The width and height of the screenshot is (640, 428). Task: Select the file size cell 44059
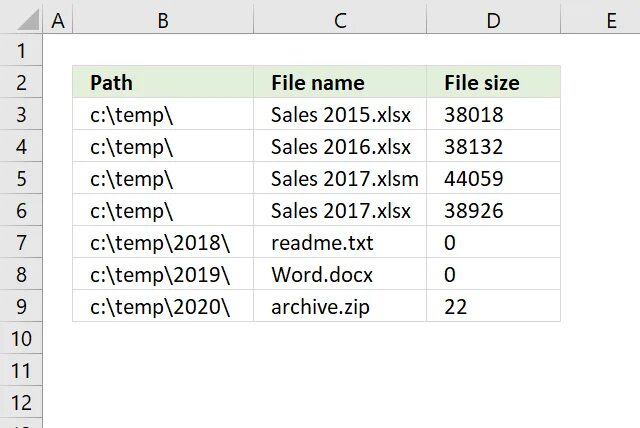coord(493,179)
